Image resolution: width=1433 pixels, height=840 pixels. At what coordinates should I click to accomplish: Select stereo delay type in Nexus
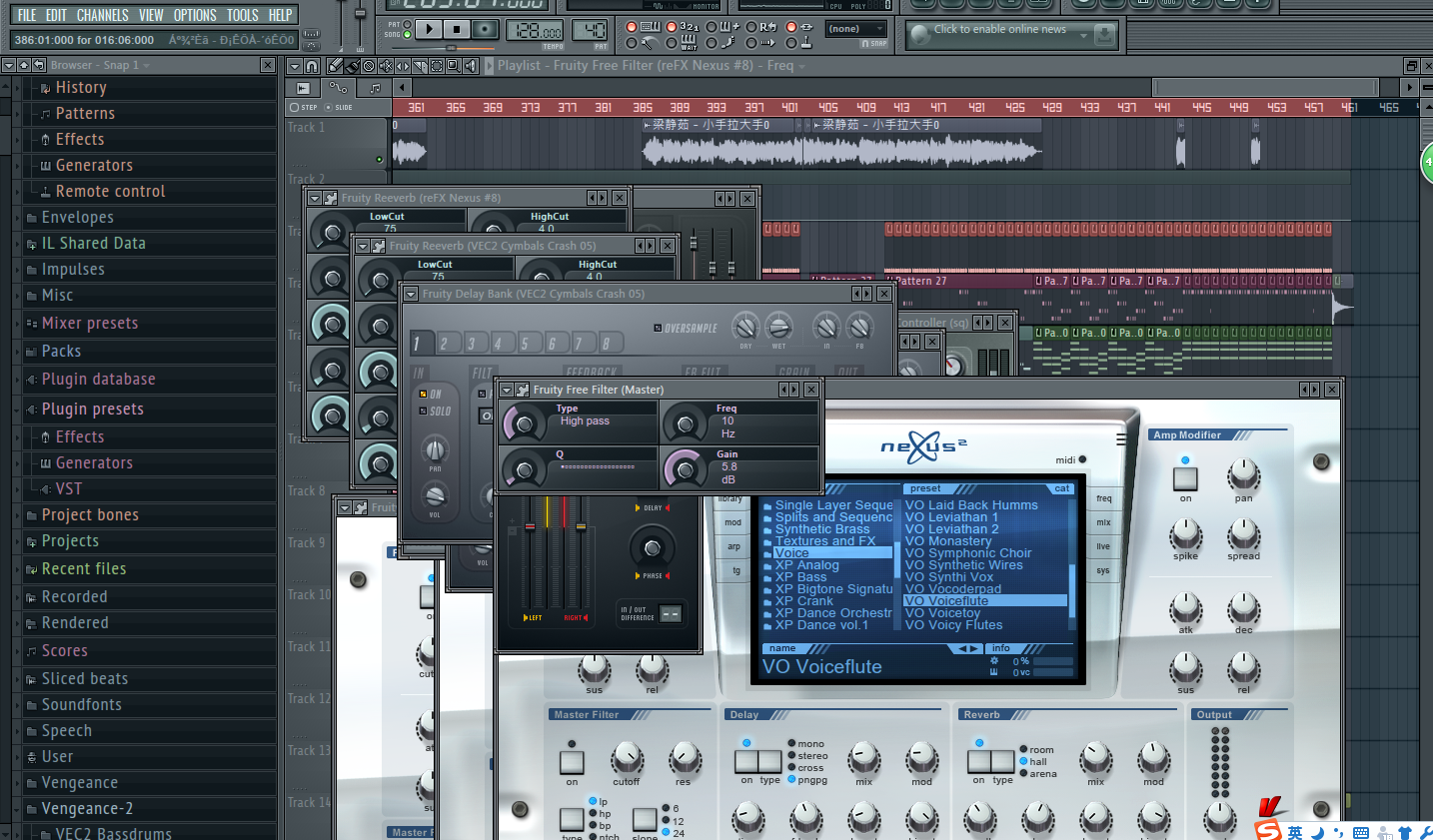tap(791, 756)
